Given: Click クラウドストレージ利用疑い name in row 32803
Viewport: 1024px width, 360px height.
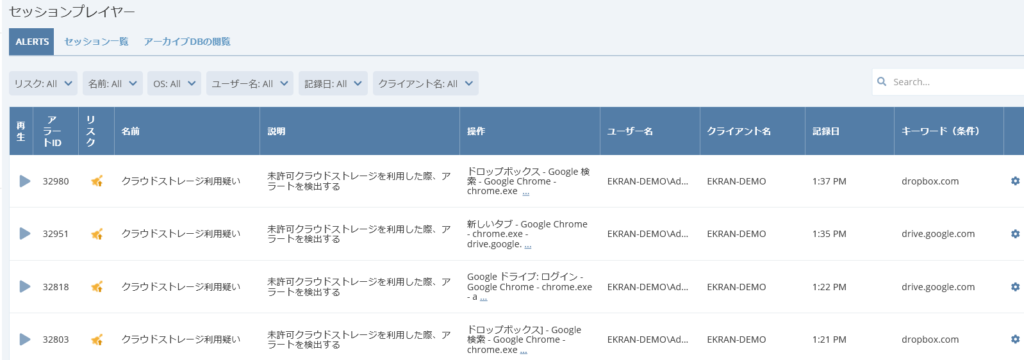Looking at the screenshot, I should [x=181, y=339].
